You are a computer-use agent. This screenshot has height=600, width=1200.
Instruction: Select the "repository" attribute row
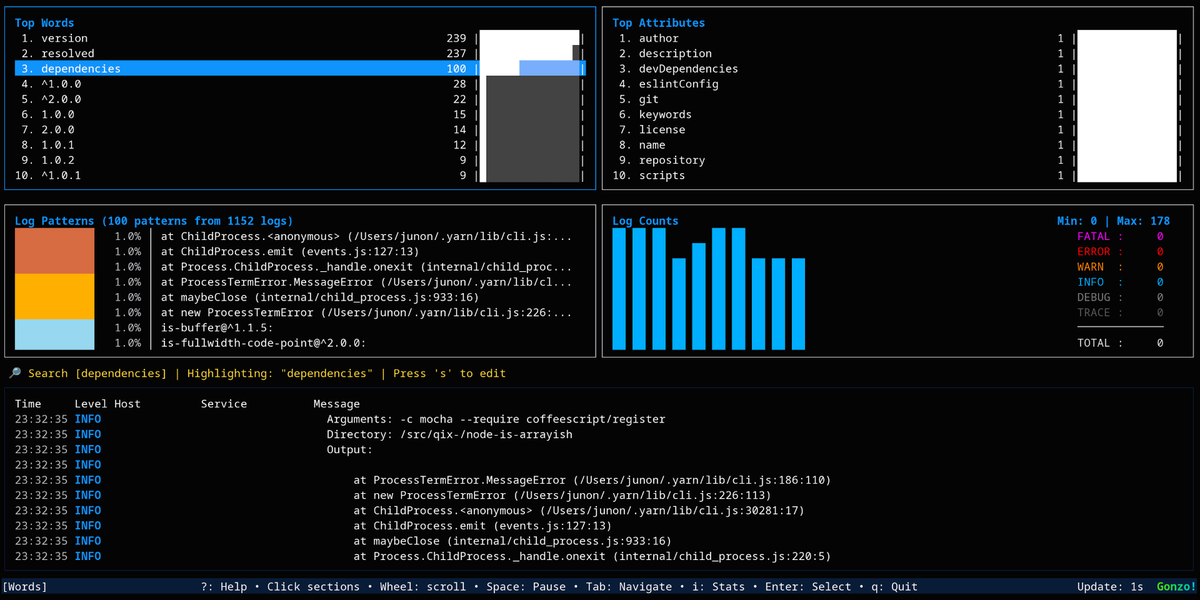(x=897, y=160)
